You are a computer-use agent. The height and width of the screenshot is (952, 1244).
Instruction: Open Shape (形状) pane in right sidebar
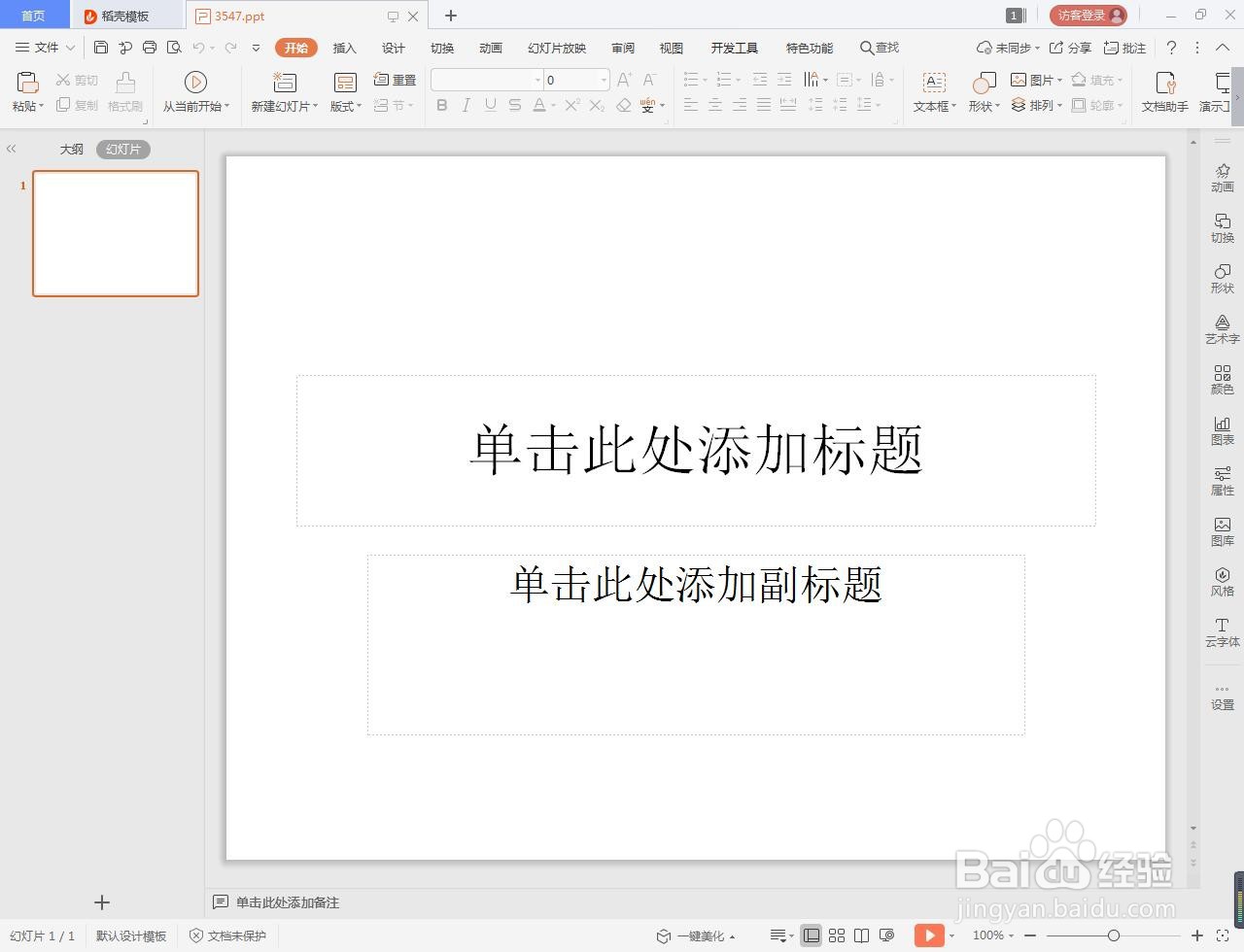point(1223,279)
